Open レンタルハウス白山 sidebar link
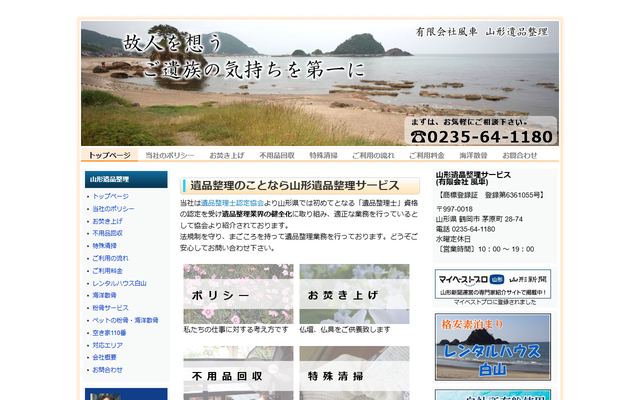The height and width of the screenshot is (400, 640). coord(119,283)
